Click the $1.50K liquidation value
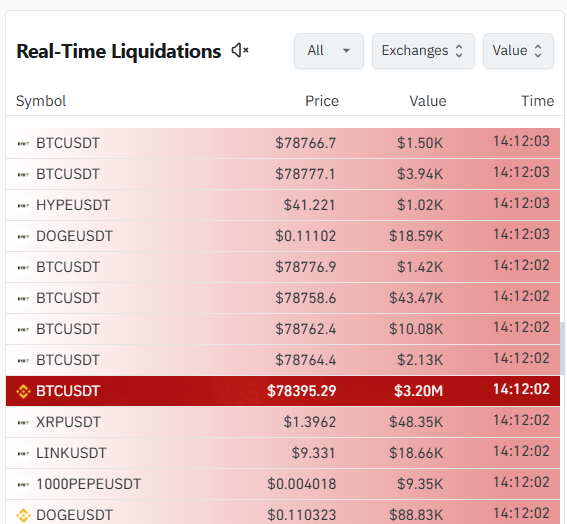The image size is (567, 524). point(420,143)
